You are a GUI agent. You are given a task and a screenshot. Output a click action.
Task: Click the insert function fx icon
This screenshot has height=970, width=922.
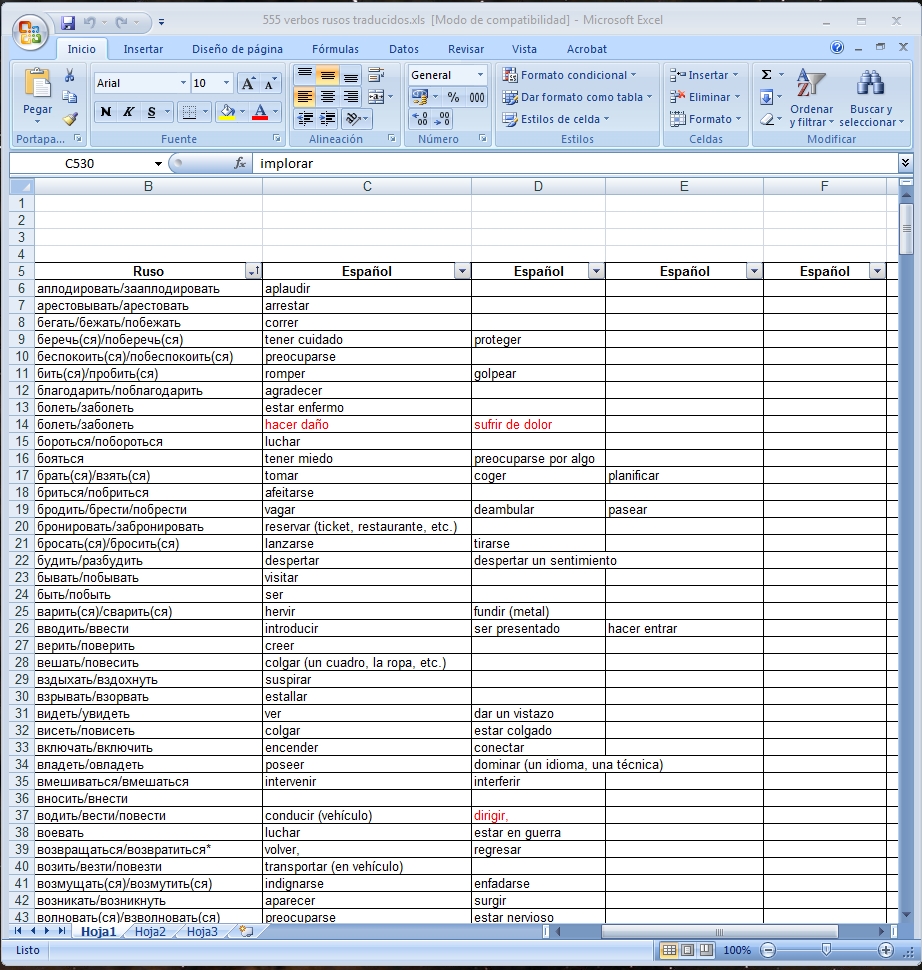240,163
